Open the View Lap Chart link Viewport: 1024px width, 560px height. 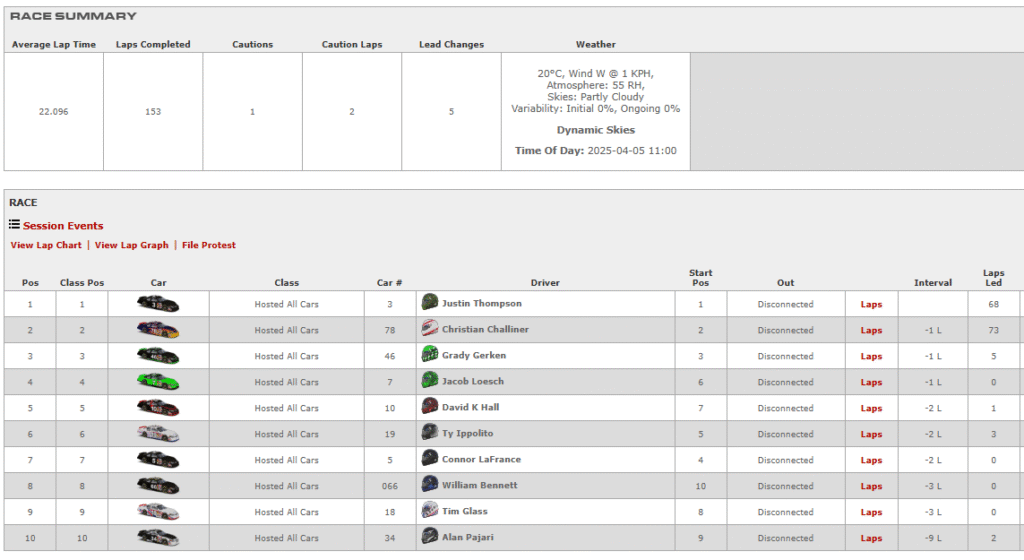click(x=46, y=245)
